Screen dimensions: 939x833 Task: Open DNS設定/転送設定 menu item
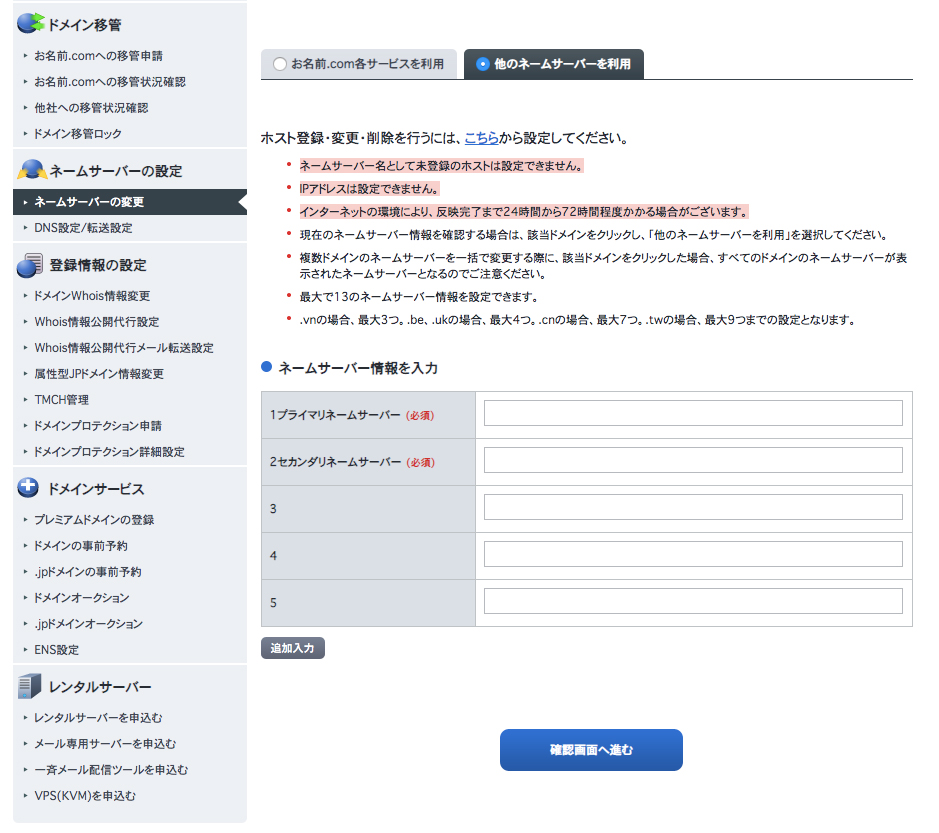[x=83, y=228]
